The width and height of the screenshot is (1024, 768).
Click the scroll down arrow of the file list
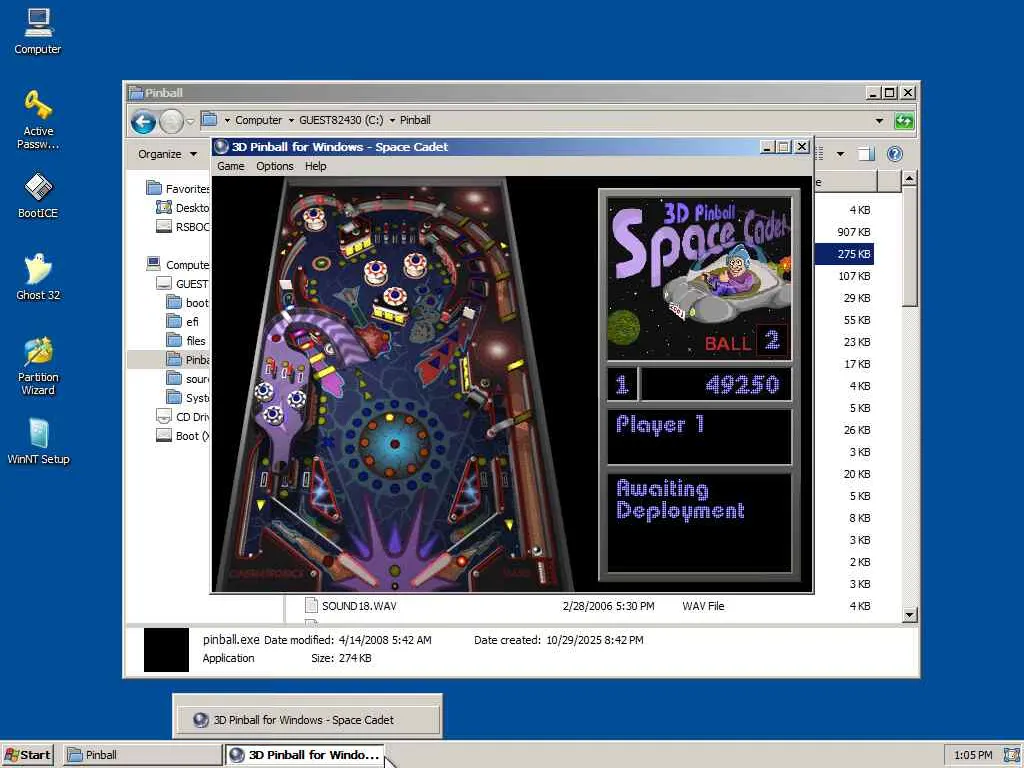coord(909,615)
